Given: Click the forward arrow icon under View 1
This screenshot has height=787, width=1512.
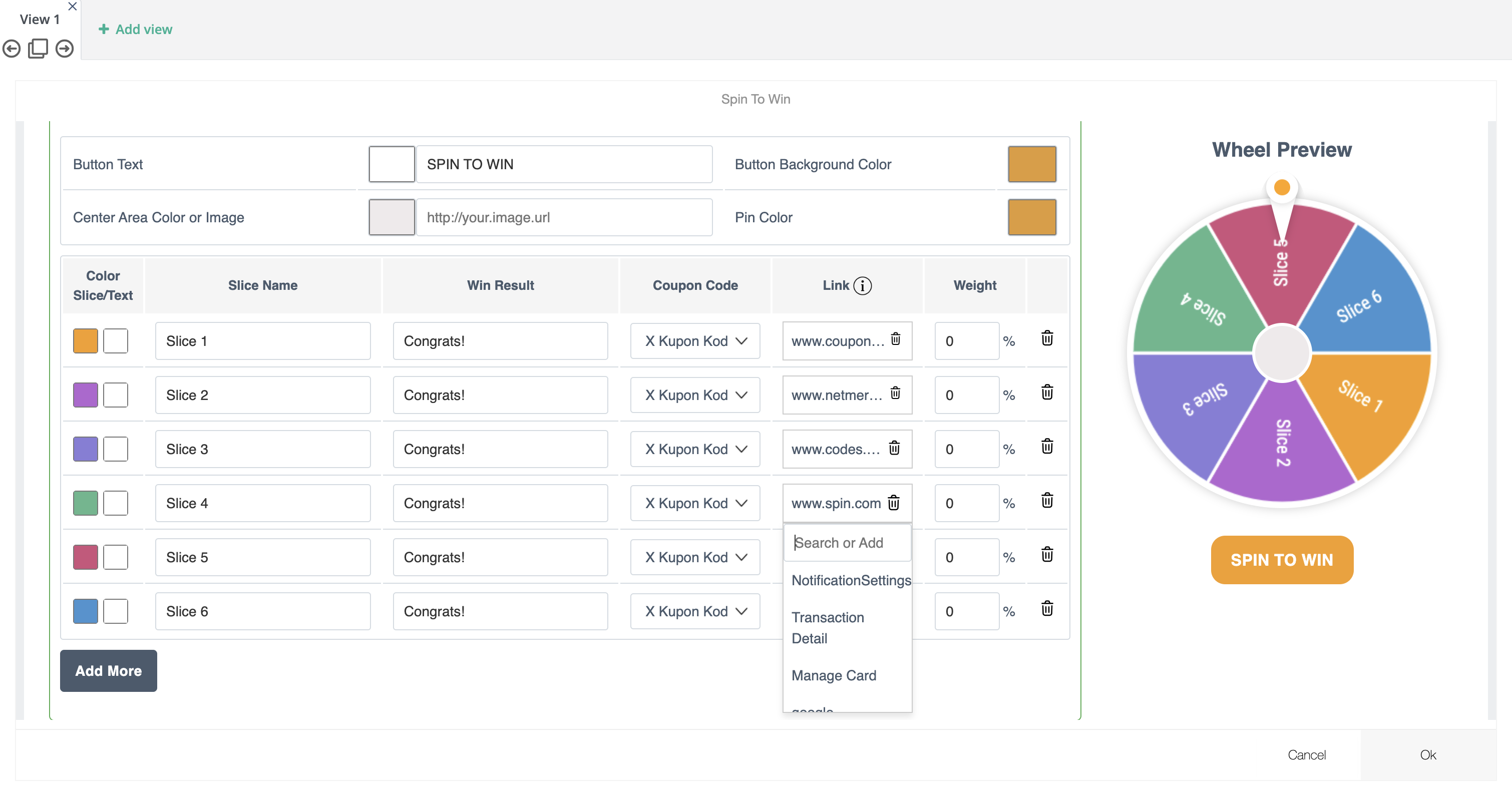Looking at the screenshot, I should point(65,48).
